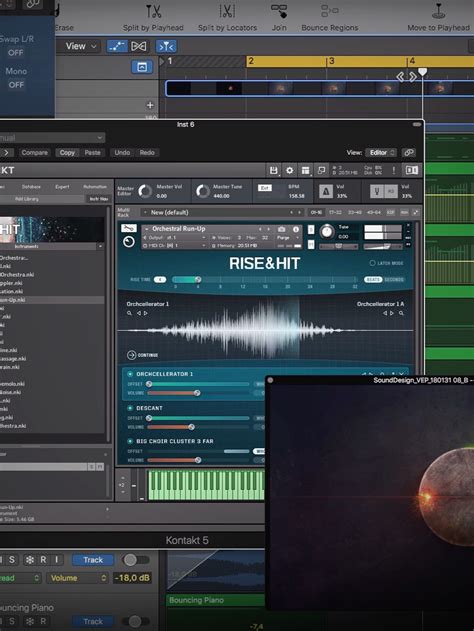Open Kontakt options gear icon
This screenshot has height=631, width=474.
point(290,171)
